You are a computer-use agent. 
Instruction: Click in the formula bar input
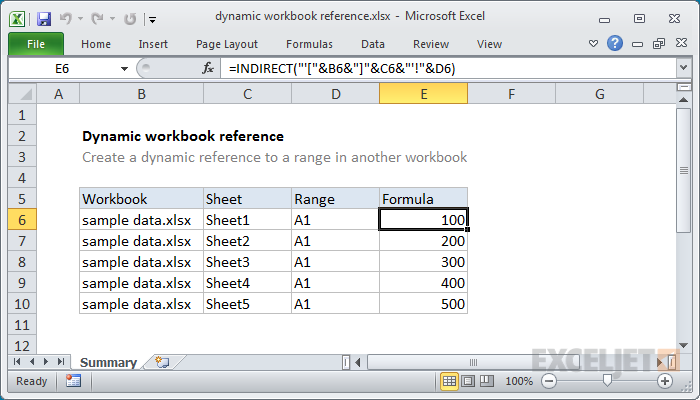click(449, 68)
